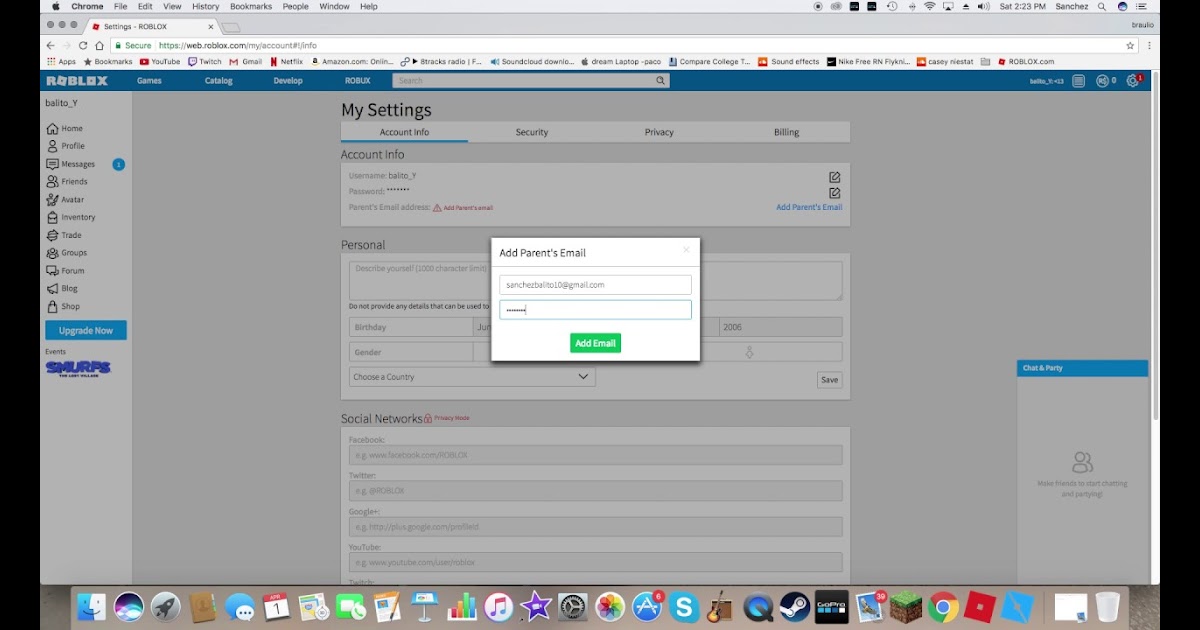Screen dimensions: 1200x630
Task: Click the Twitter handle input field
Action: pyautogui.click(x=595, y=491)
